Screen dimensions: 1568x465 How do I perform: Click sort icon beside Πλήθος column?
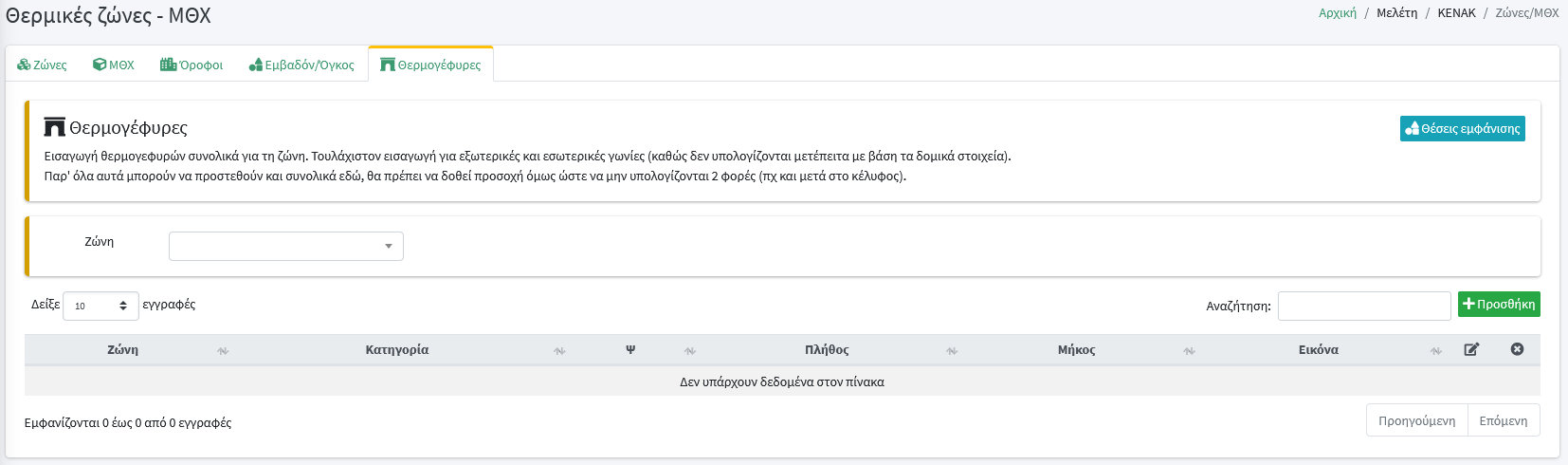tap(952, 351)
